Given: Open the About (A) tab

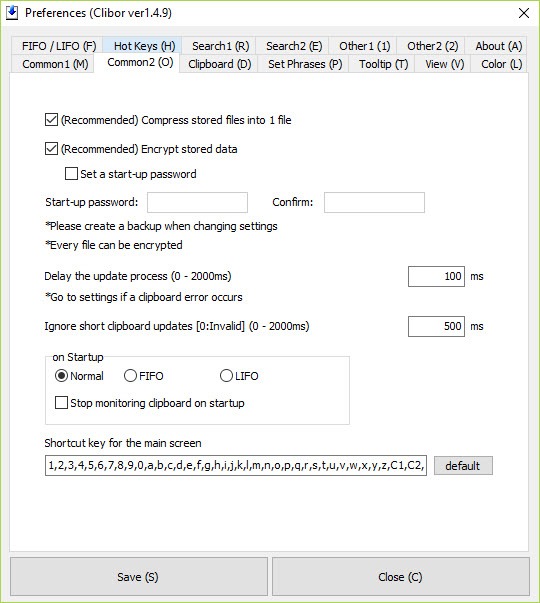Looking at the screenshot, I should coord(498,46).
